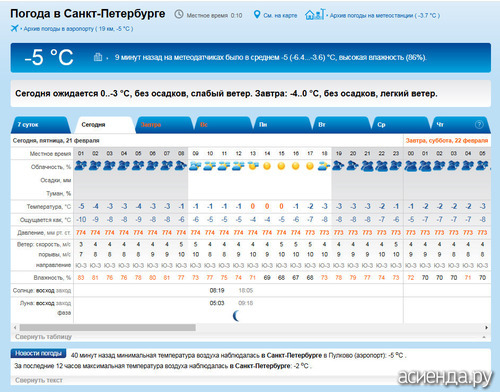Click the horizontal scrollbar thumb under the table
The image size is (500, 392).
click(108, 328)
